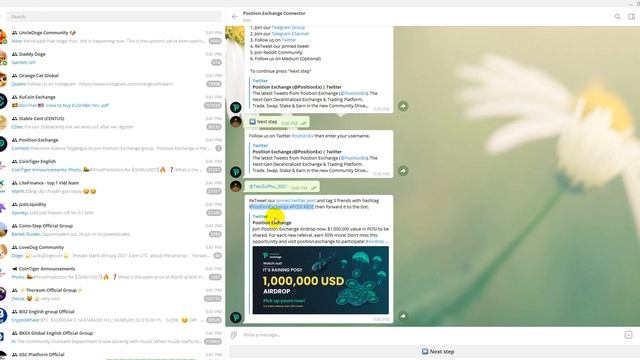Click the Bit2 English group avatar
The image size is (640, 360).
pos(2,316)
